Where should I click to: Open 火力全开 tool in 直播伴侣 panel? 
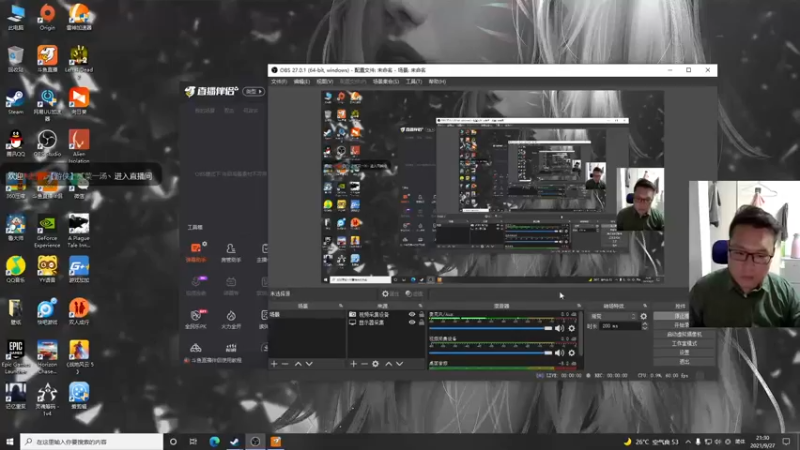(x=231, y=319)
